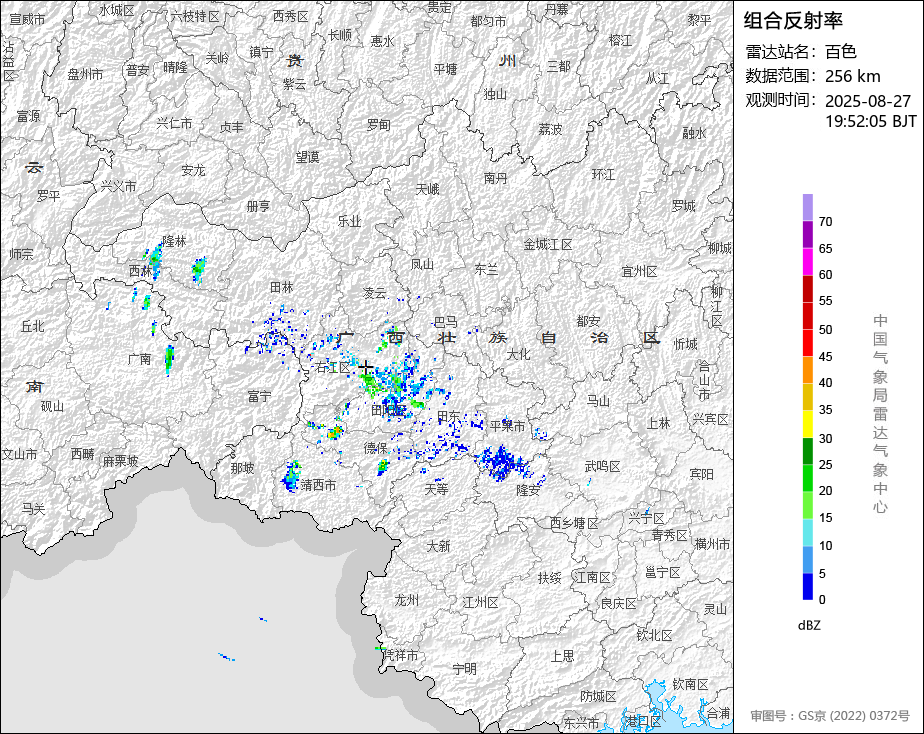The image size is (924, 734).
Task: Pick the deep blue 0–5 legend swatch
Action: click(807, 587)
